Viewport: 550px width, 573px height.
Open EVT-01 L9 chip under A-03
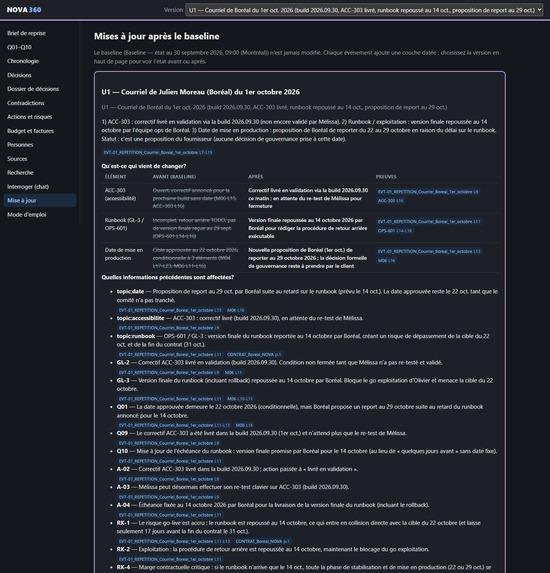coord(168,497)
